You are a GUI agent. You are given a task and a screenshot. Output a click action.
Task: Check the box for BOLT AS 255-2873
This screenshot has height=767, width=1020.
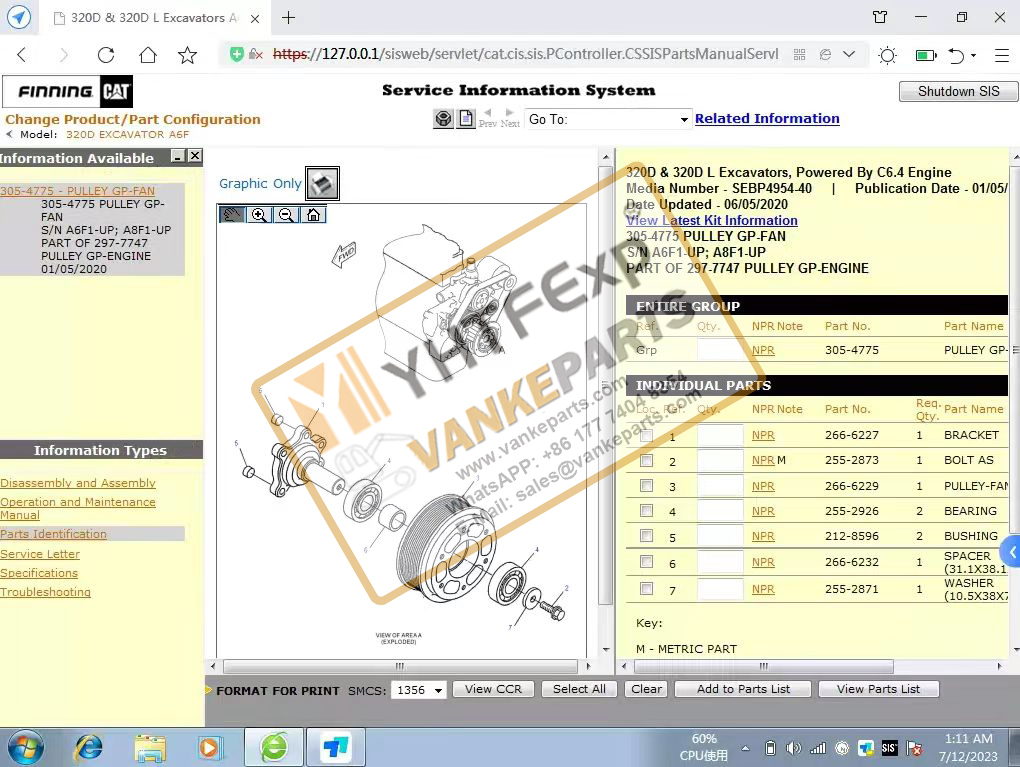coord(646,461)
